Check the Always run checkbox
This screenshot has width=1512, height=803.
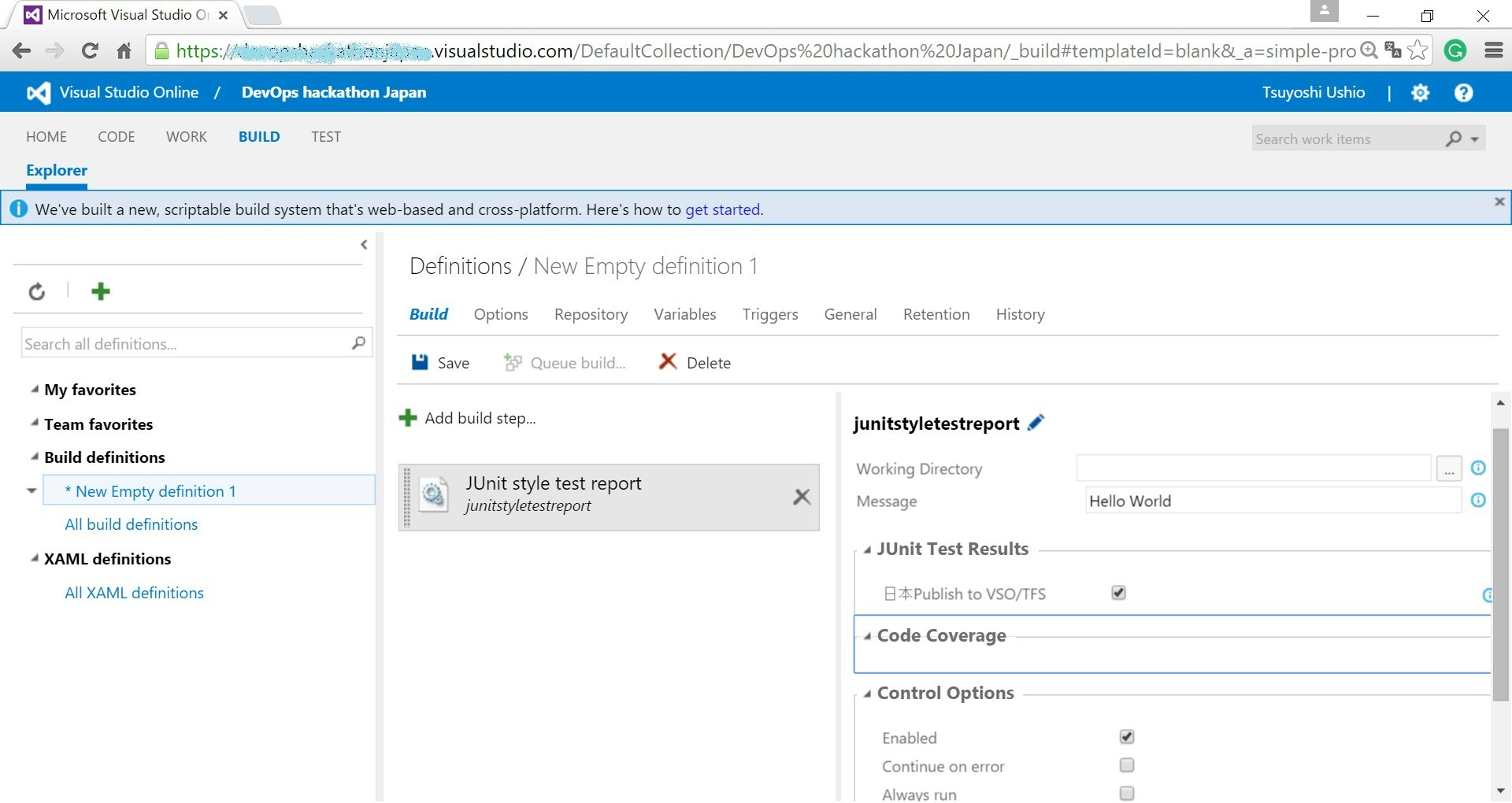[x=1127, y=794]
